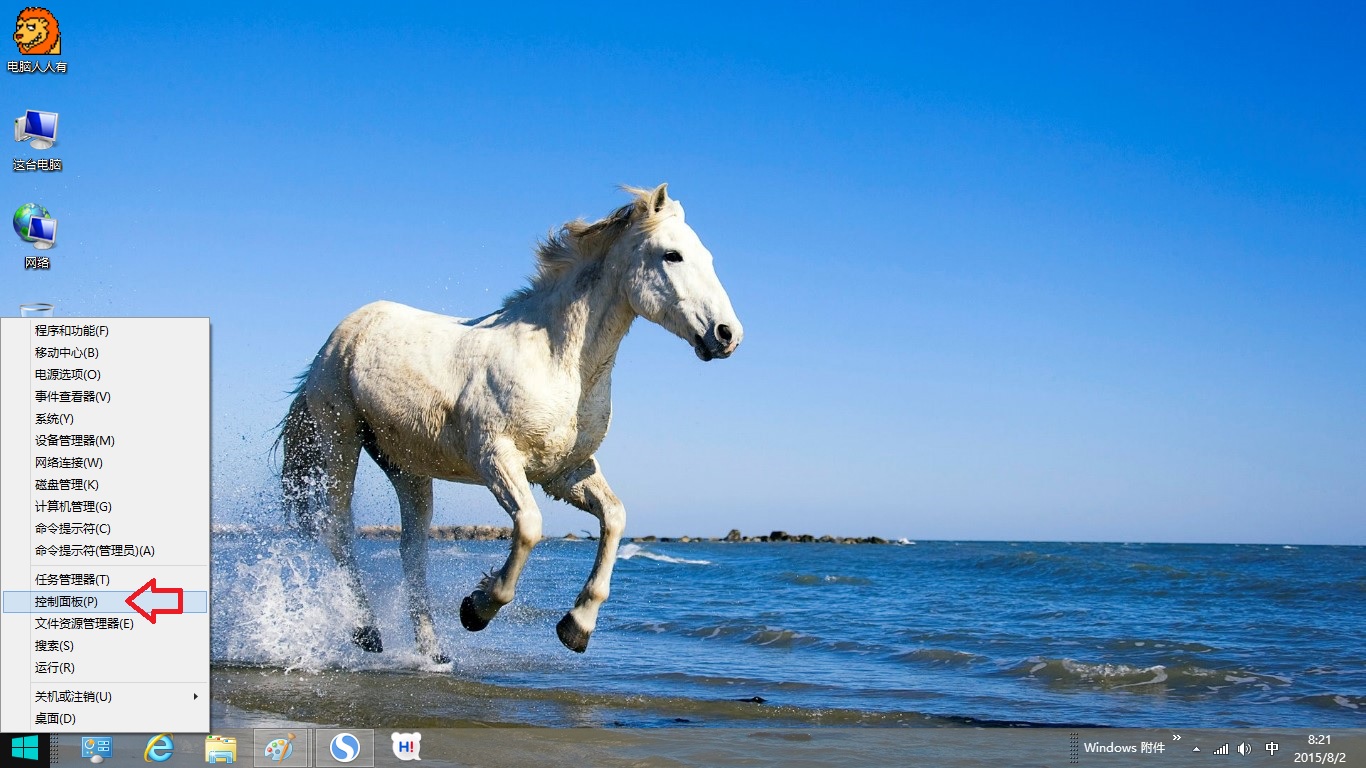Launch 计算机管理(G) from the menu
Screen dimensions: 1366x768
pos(106,507)
